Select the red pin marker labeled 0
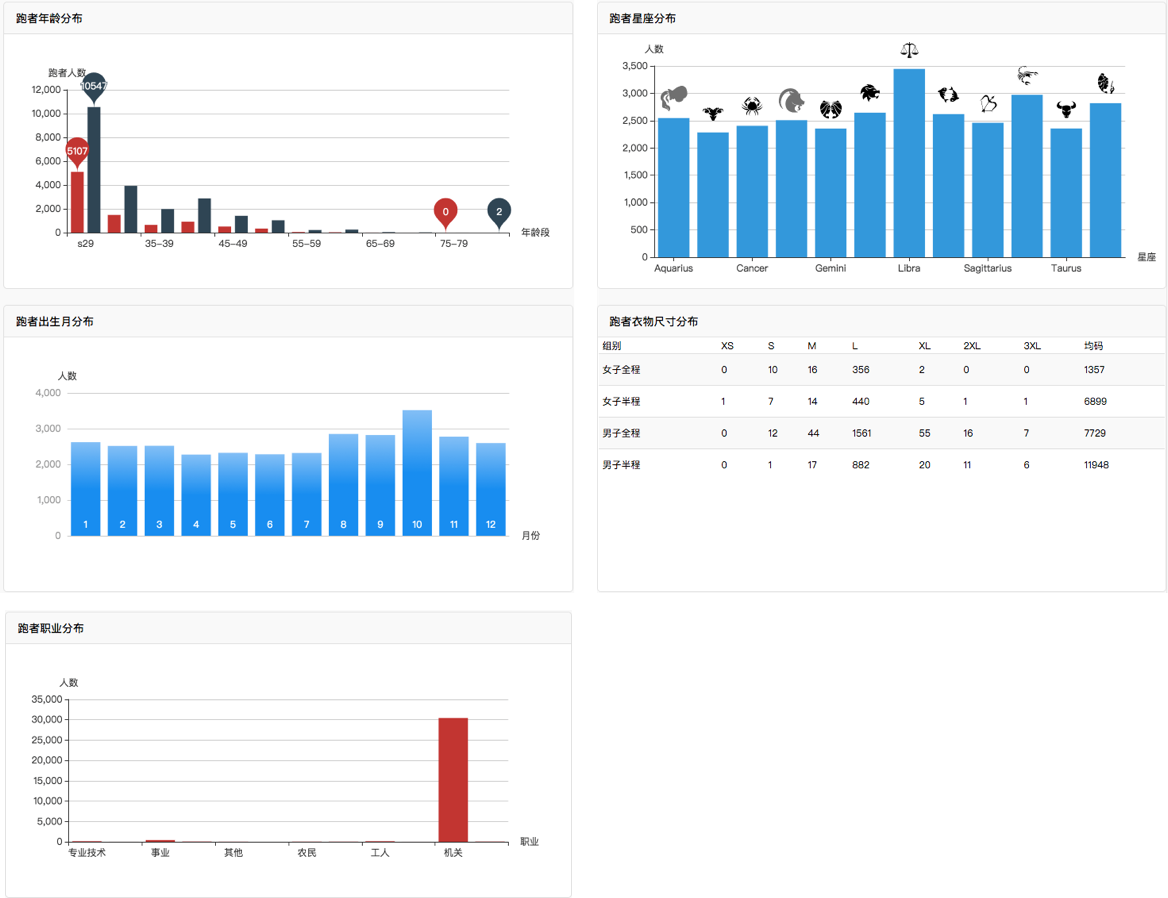The height and width of the screenshot is (898, 1168). [x=446, y=212]
